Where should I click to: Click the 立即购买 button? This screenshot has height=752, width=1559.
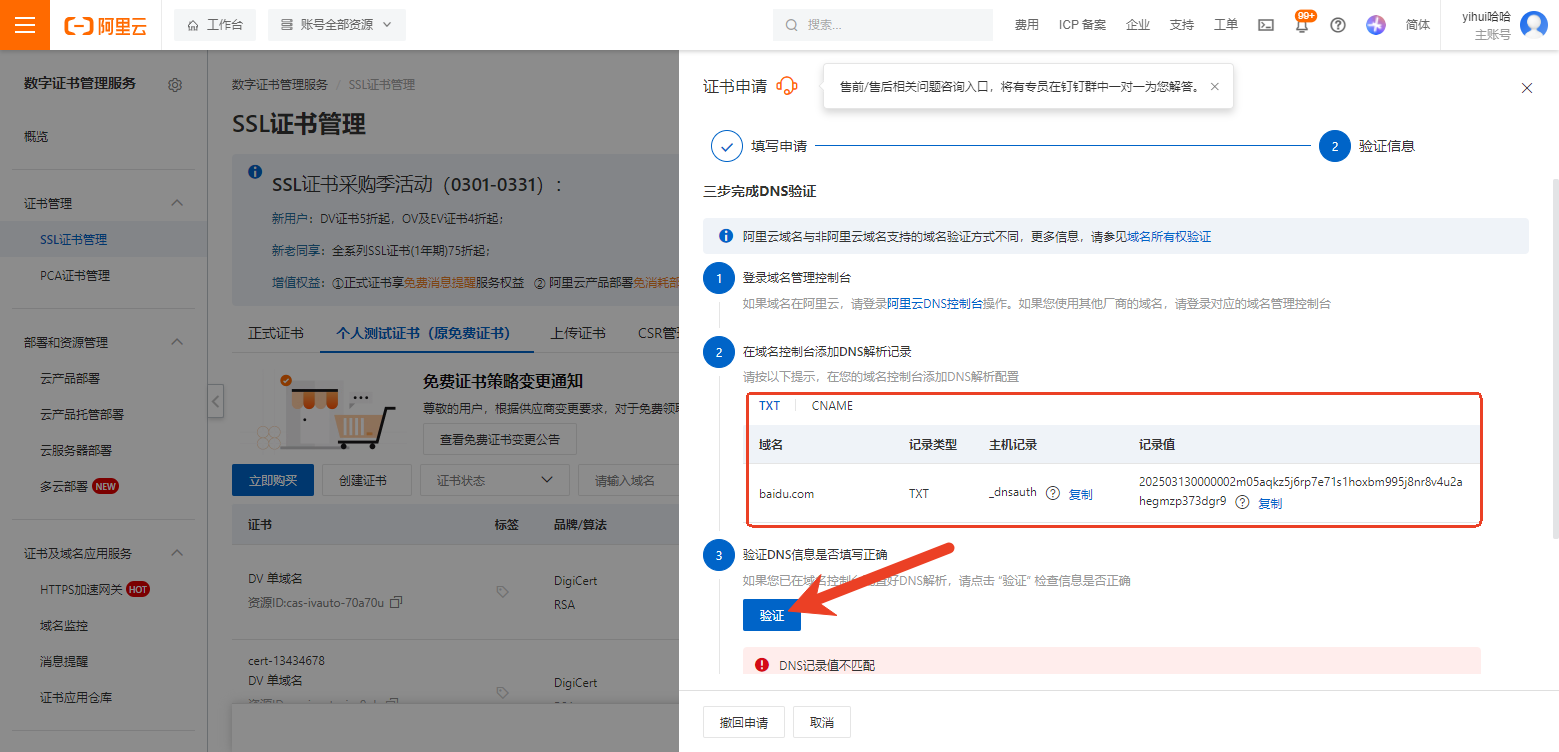pos(273,480)
